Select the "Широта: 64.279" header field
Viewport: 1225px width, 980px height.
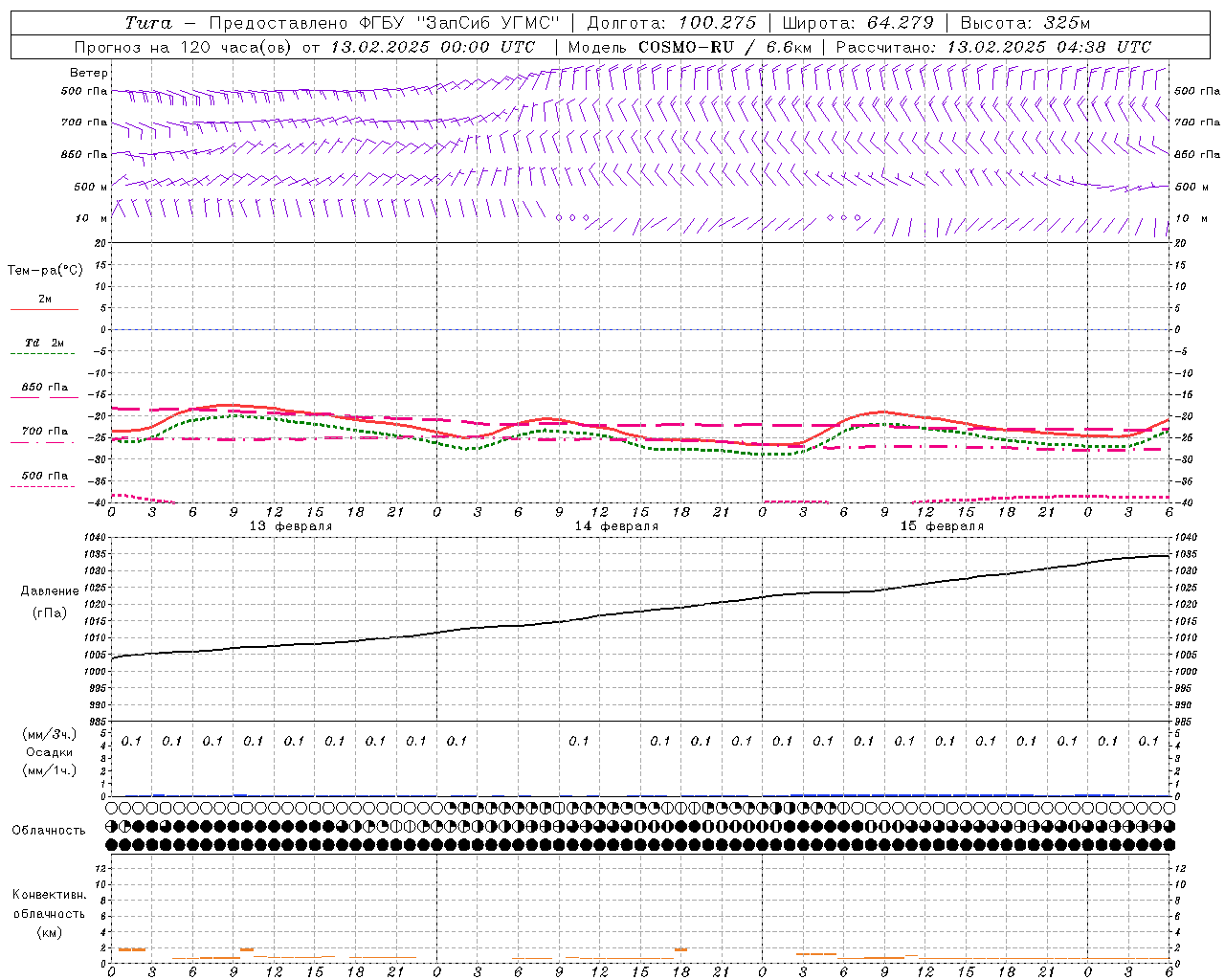click(x=857, y=23)
